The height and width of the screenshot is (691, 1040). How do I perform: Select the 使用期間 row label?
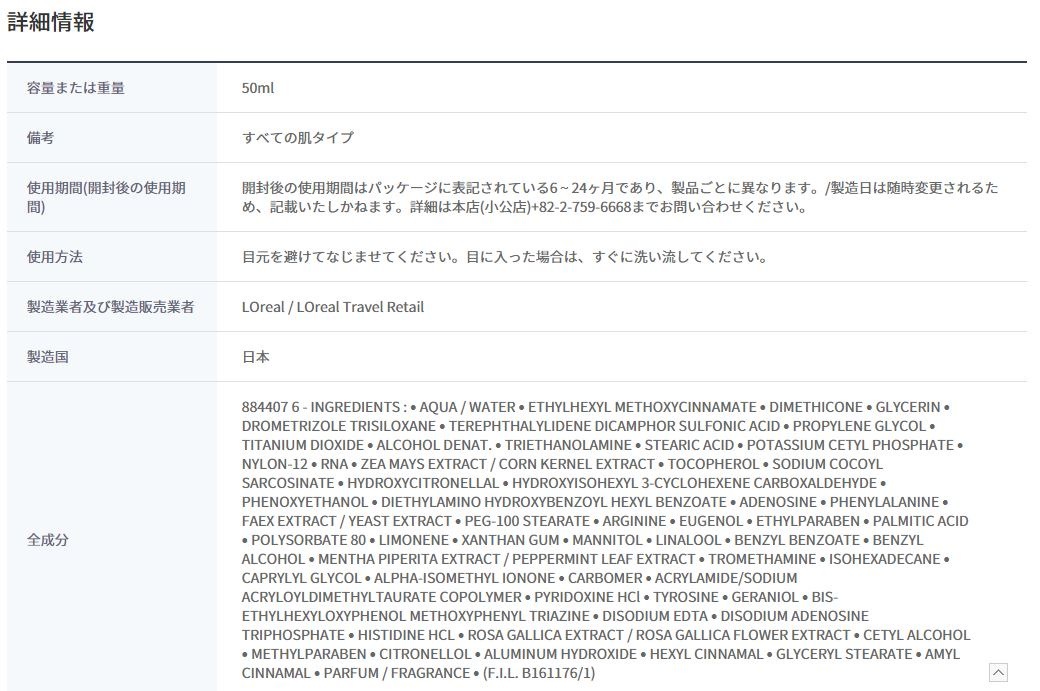point(106,197)
